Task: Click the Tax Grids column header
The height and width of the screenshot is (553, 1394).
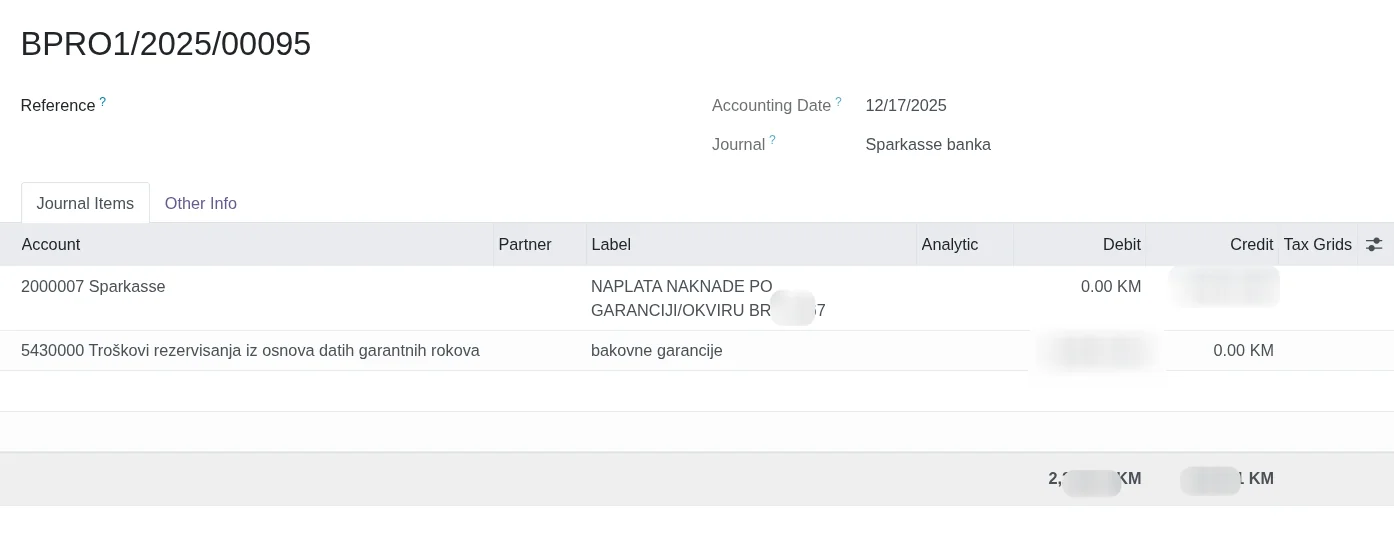Action: 1317,244
